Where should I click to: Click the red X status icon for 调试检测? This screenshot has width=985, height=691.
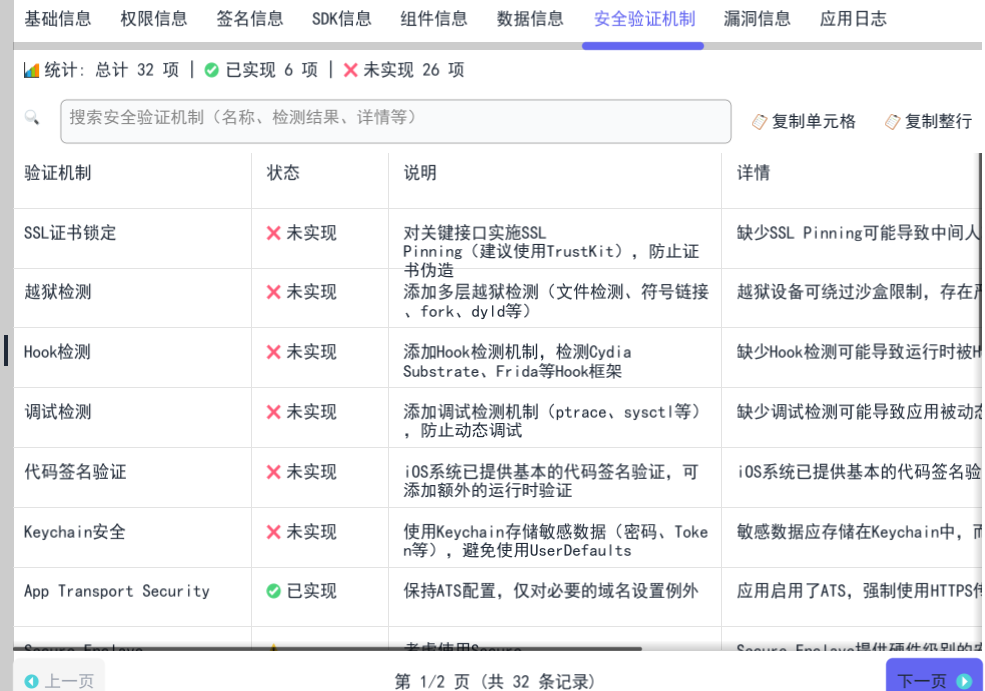coord(273,412)
